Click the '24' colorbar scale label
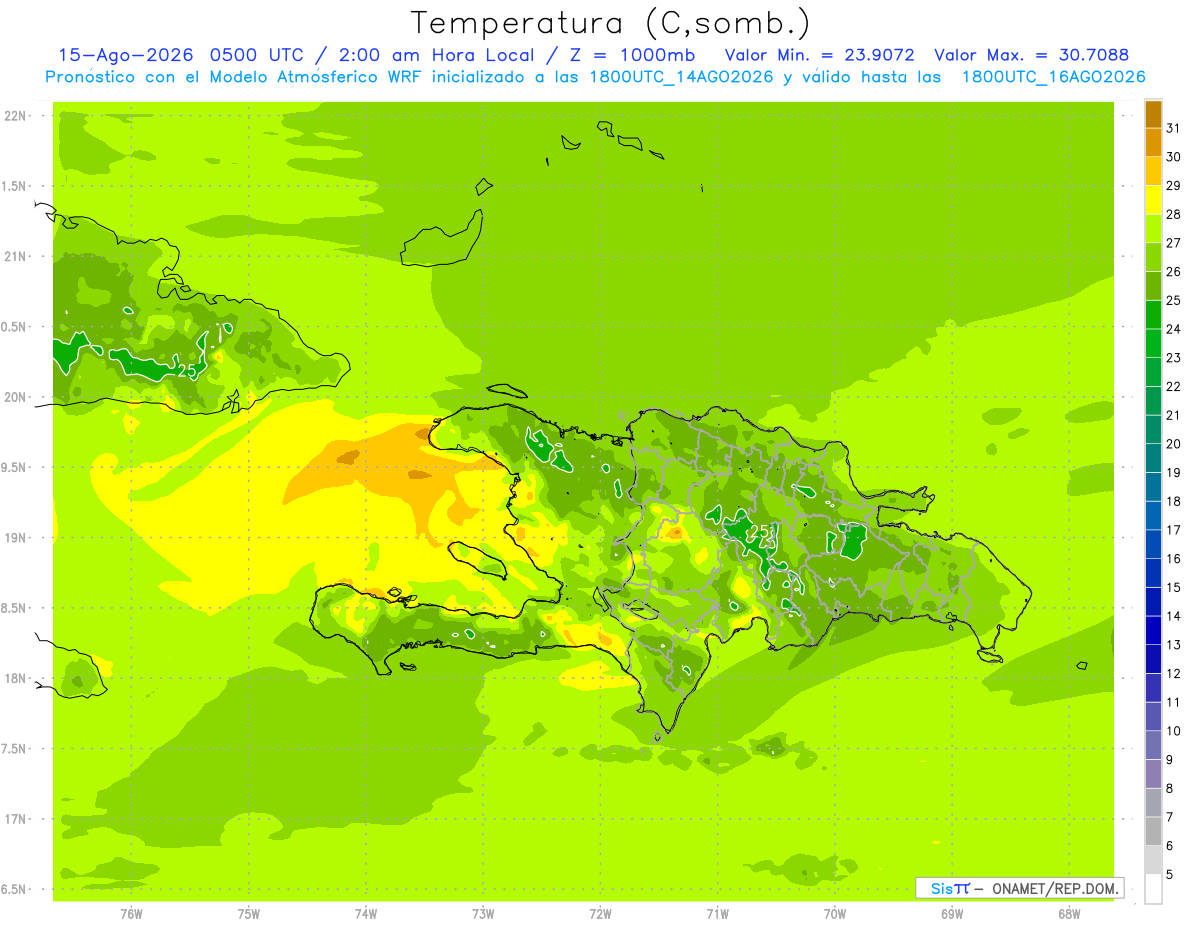Image resolution: width=1200 pixels, height=927 pixels. [x=1174, y=329]
